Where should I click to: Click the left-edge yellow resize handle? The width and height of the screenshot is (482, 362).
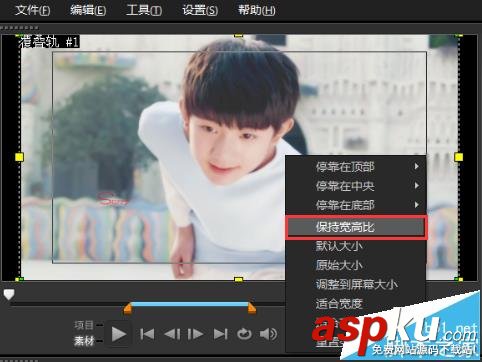(19, 157)
